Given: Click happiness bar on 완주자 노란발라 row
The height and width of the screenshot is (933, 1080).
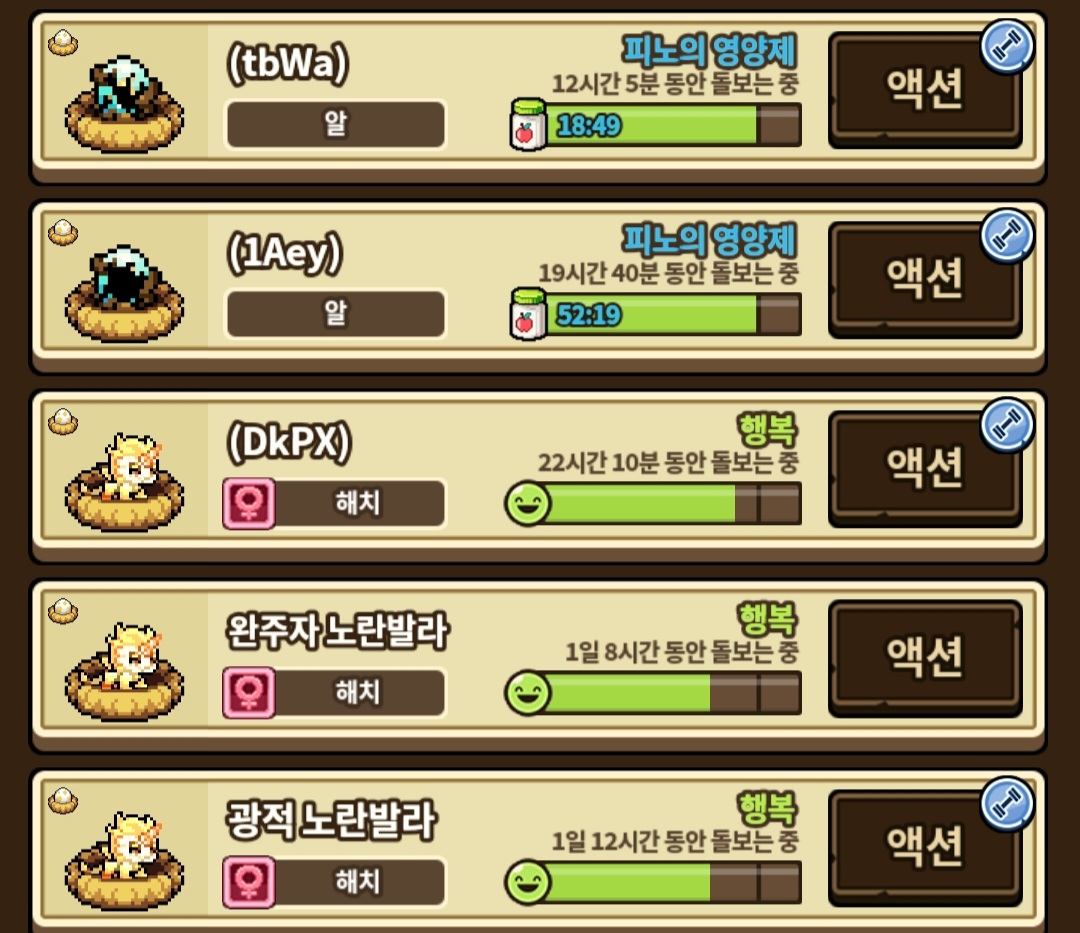Looking at the screenshot, I should [674, 692].
